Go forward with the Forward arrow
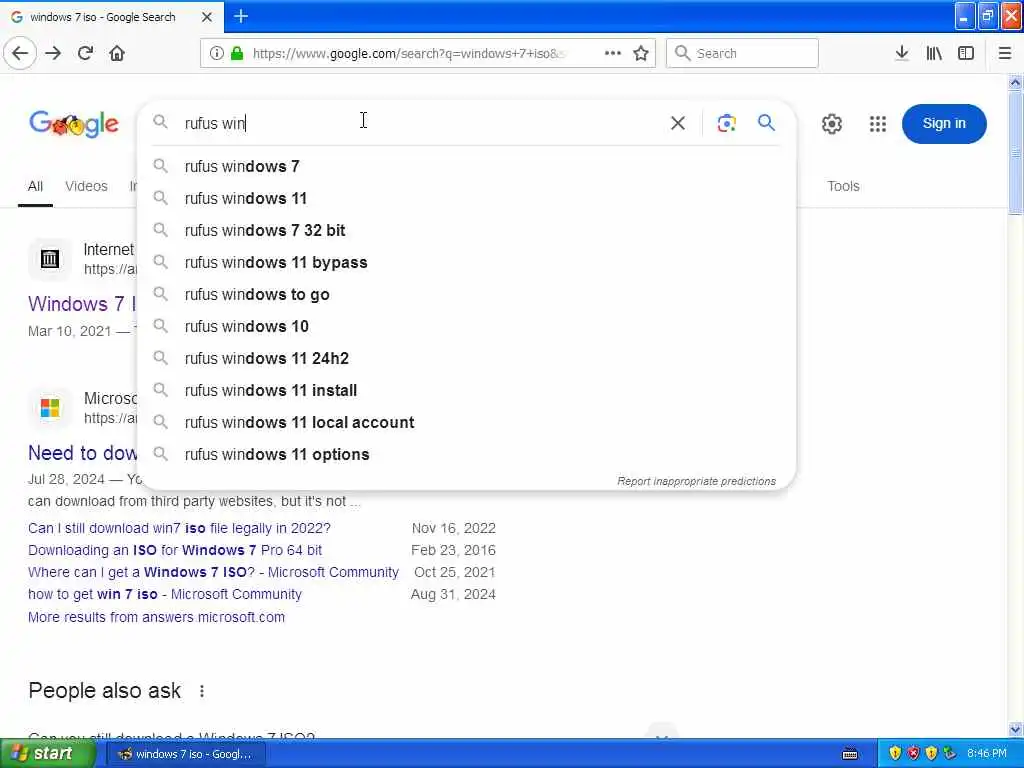 click(53, 54)
